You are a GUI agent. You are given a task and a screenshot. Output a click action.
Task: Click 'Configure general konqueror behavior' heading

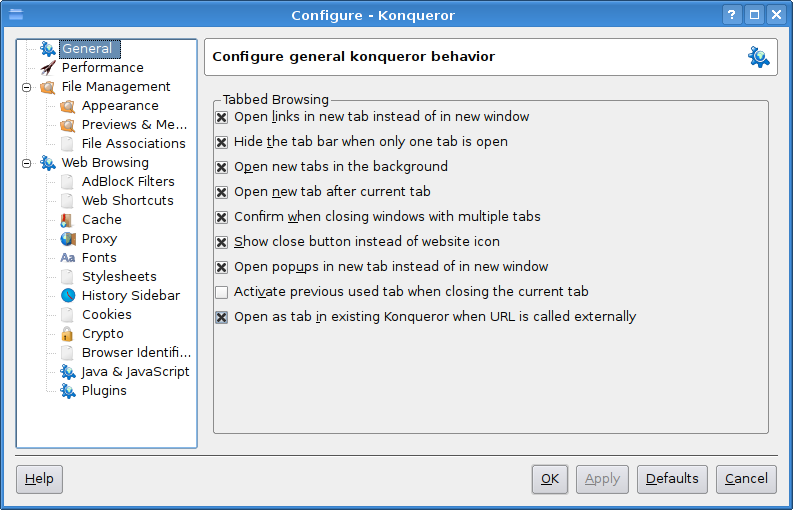[x=354, y=57]
